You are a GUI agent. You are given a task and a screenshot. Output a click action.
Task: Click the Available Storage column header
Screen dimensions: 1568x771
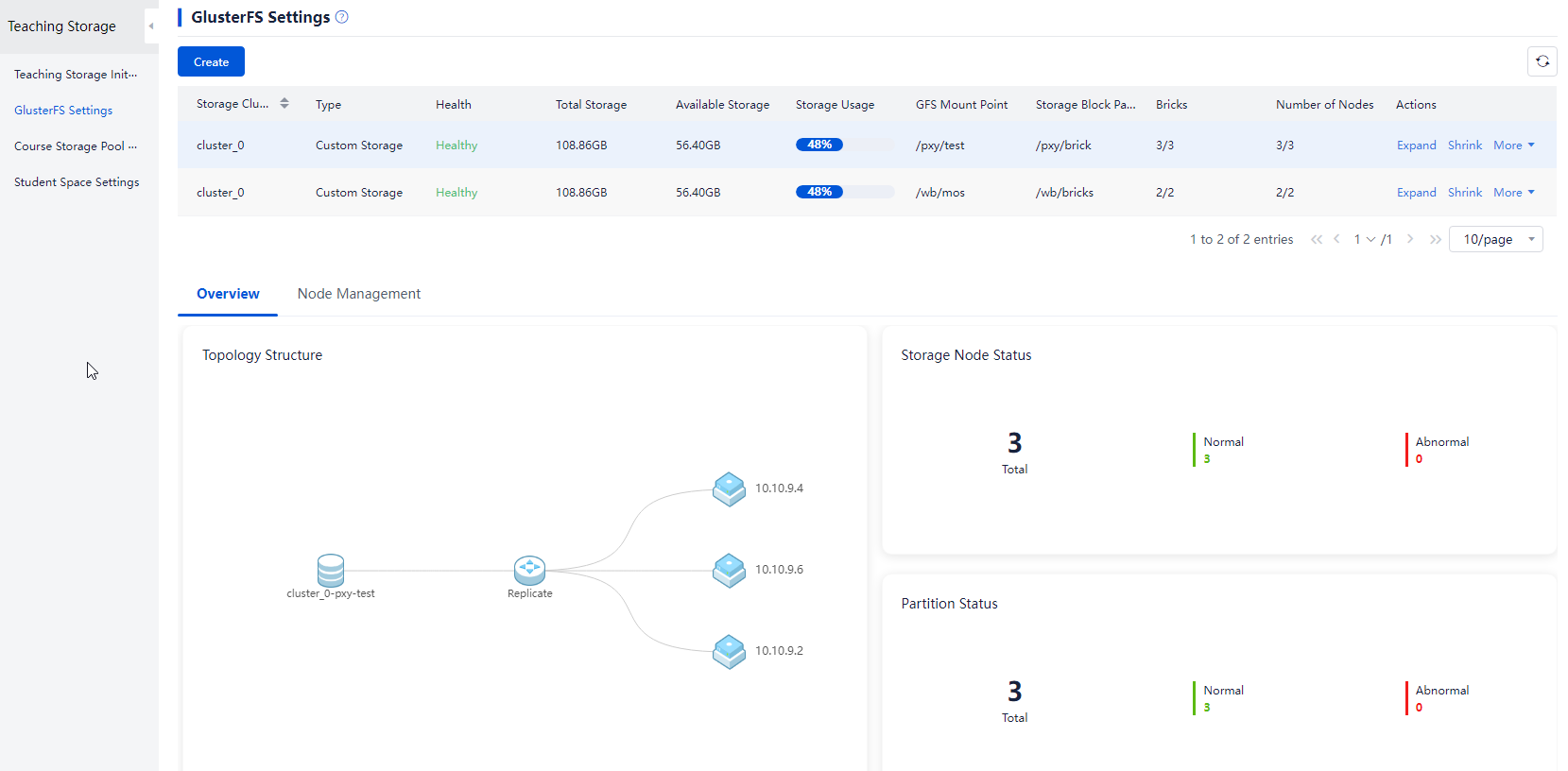click(722, 105)
